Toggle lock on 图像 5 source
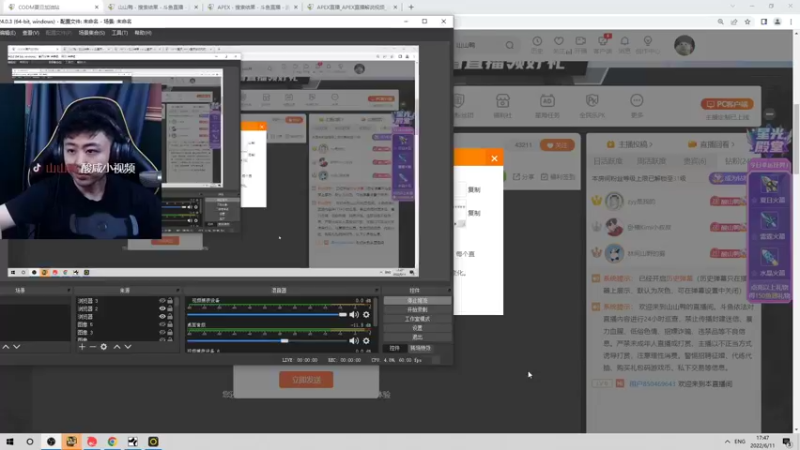Screen dimensions: 800x450 (170, 324)
